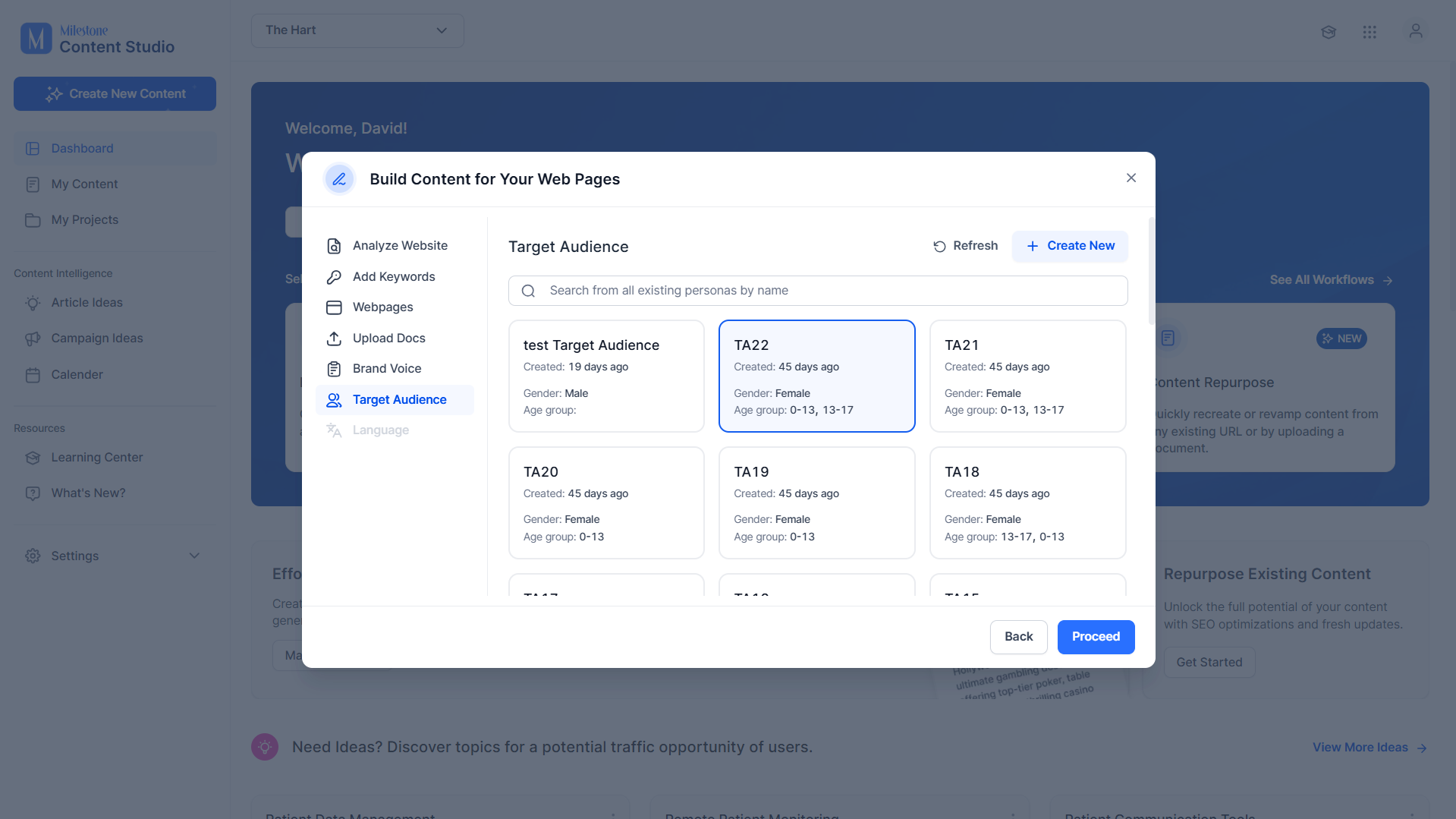Open My Content in sidebar
Image resolution: width=1456 pixels, height=819 pixels.
[x=115, y=184]
